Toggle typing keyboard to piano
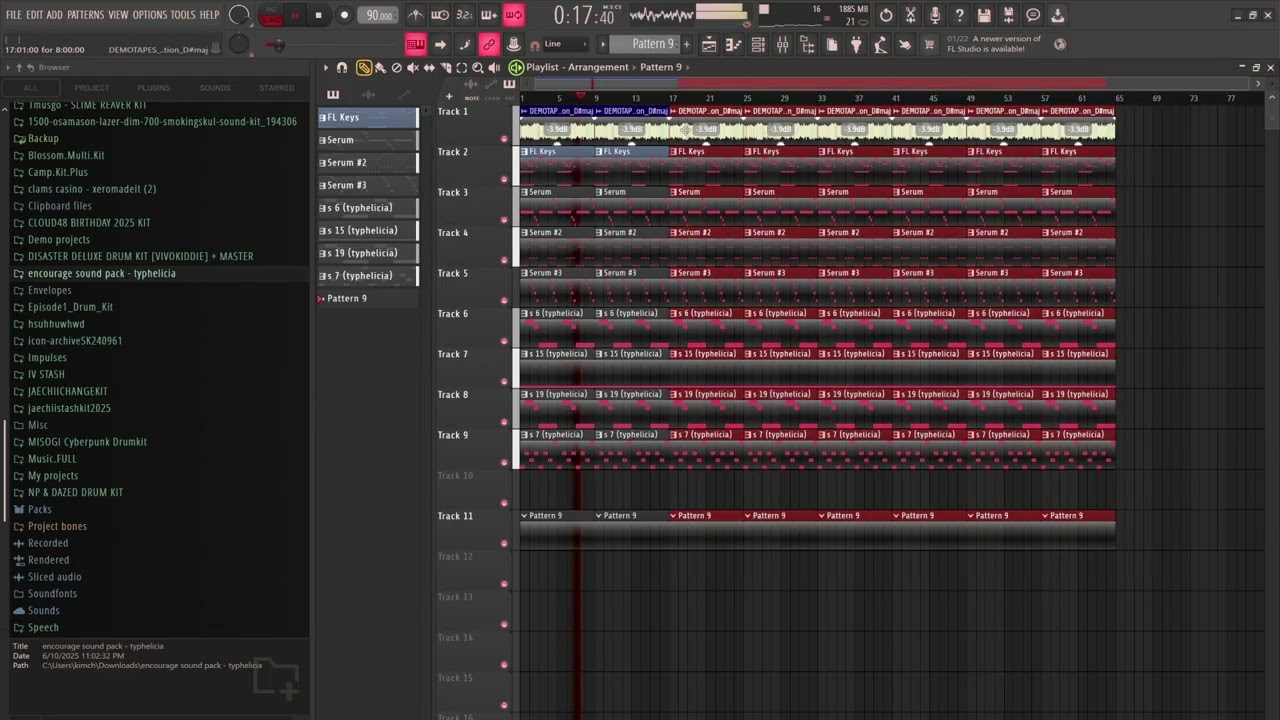The image size is (1280, 720). (x=415, y=44)
